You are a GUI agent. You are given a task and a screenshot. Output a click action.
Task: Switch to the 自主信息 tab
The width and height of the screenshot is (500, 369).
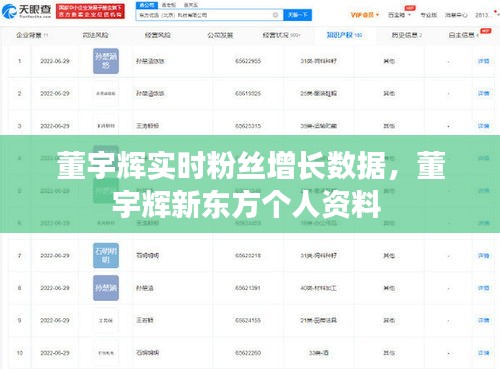(464, 35)
